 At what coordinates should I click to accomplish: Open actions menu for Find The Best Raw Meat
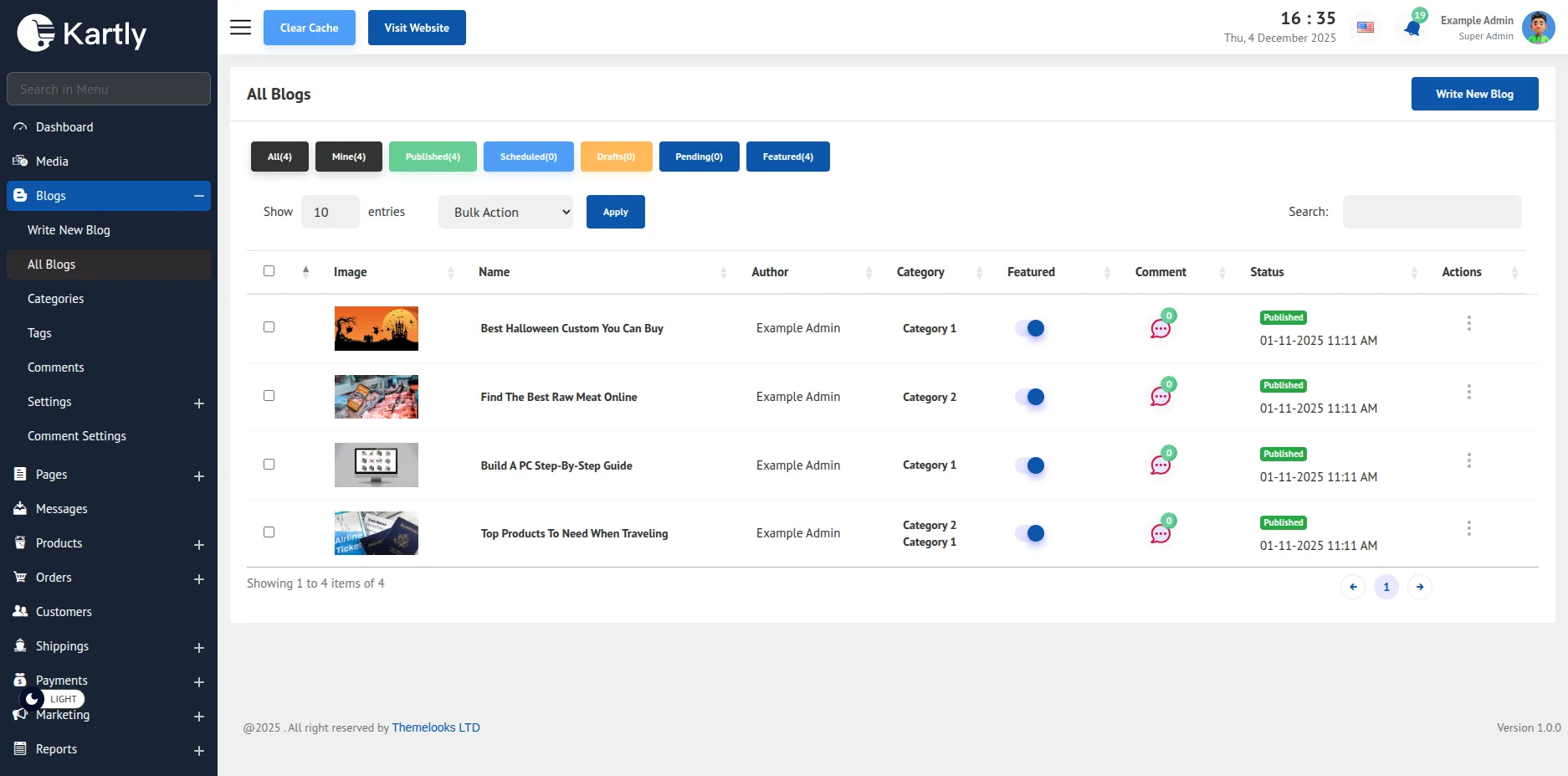tap(1468, 392)
